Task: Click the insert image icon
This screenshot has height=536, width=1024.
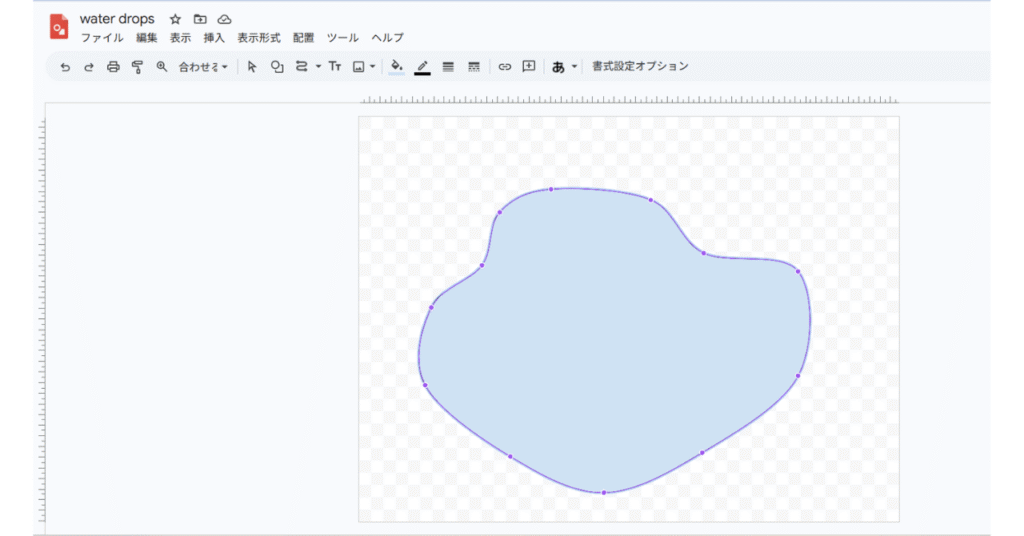Action: [x=359, y=67]
